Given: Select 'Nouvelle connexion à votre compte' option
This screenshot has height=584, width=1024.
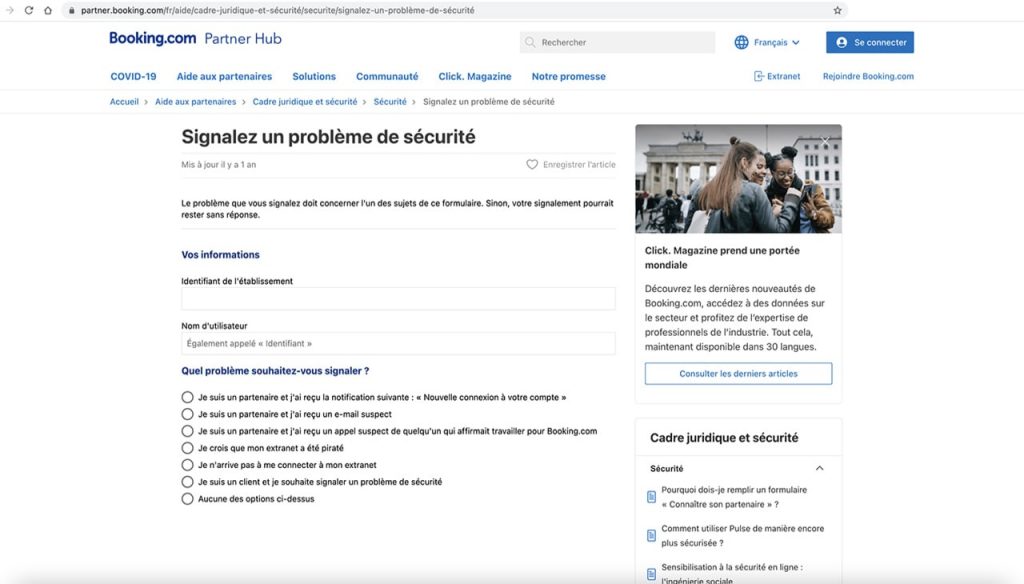Looking at the screenshot, I should pyautogui.click(x=187, y=397).
